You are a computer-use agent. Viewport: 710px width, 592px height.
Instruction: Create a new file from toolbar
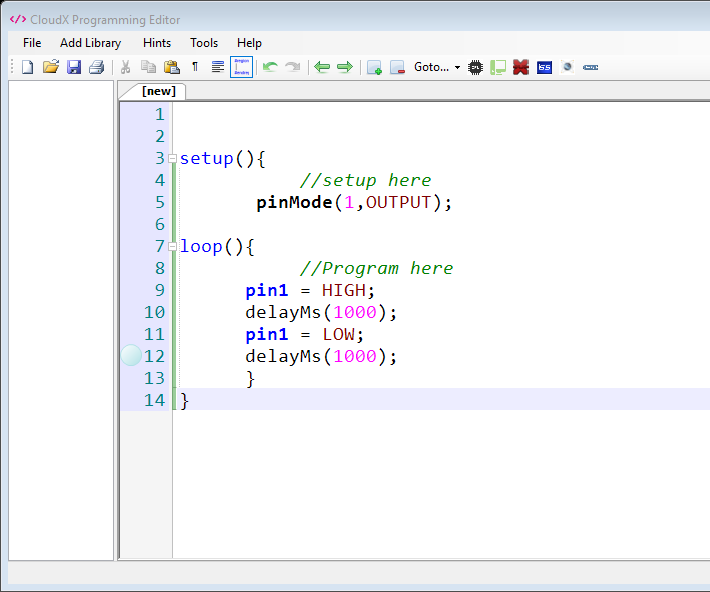(27, 67)
